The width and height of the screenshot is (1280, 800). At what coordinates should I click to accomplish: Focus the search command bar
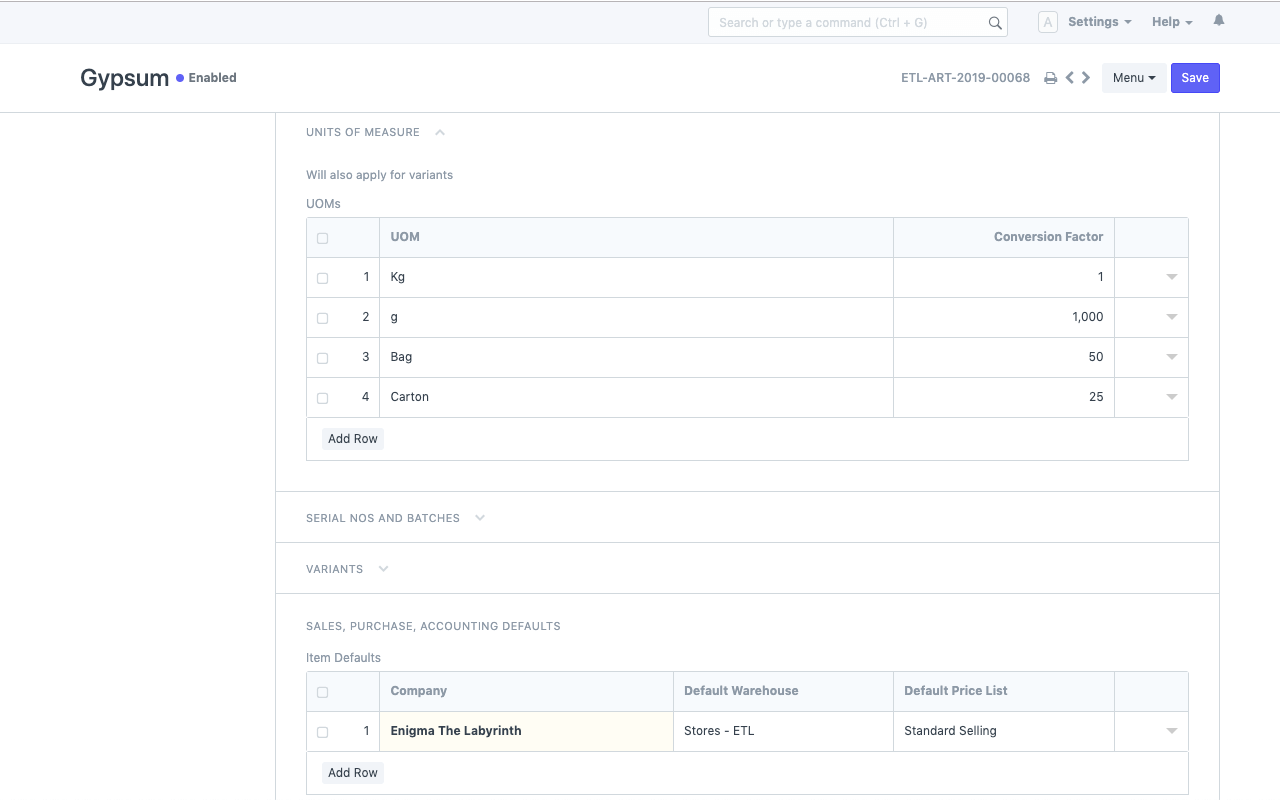[848, 22]
